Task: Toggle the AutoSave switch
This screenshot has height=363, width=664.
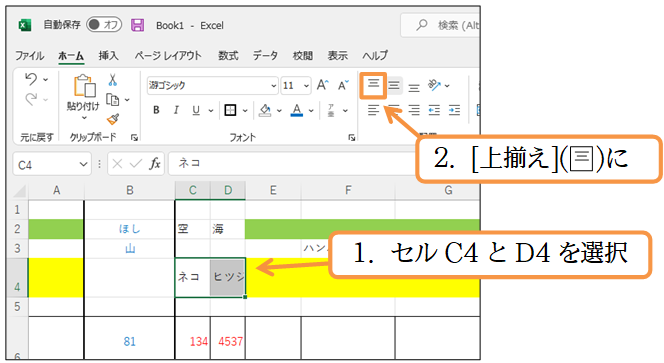Action: (x=104, y=25)
